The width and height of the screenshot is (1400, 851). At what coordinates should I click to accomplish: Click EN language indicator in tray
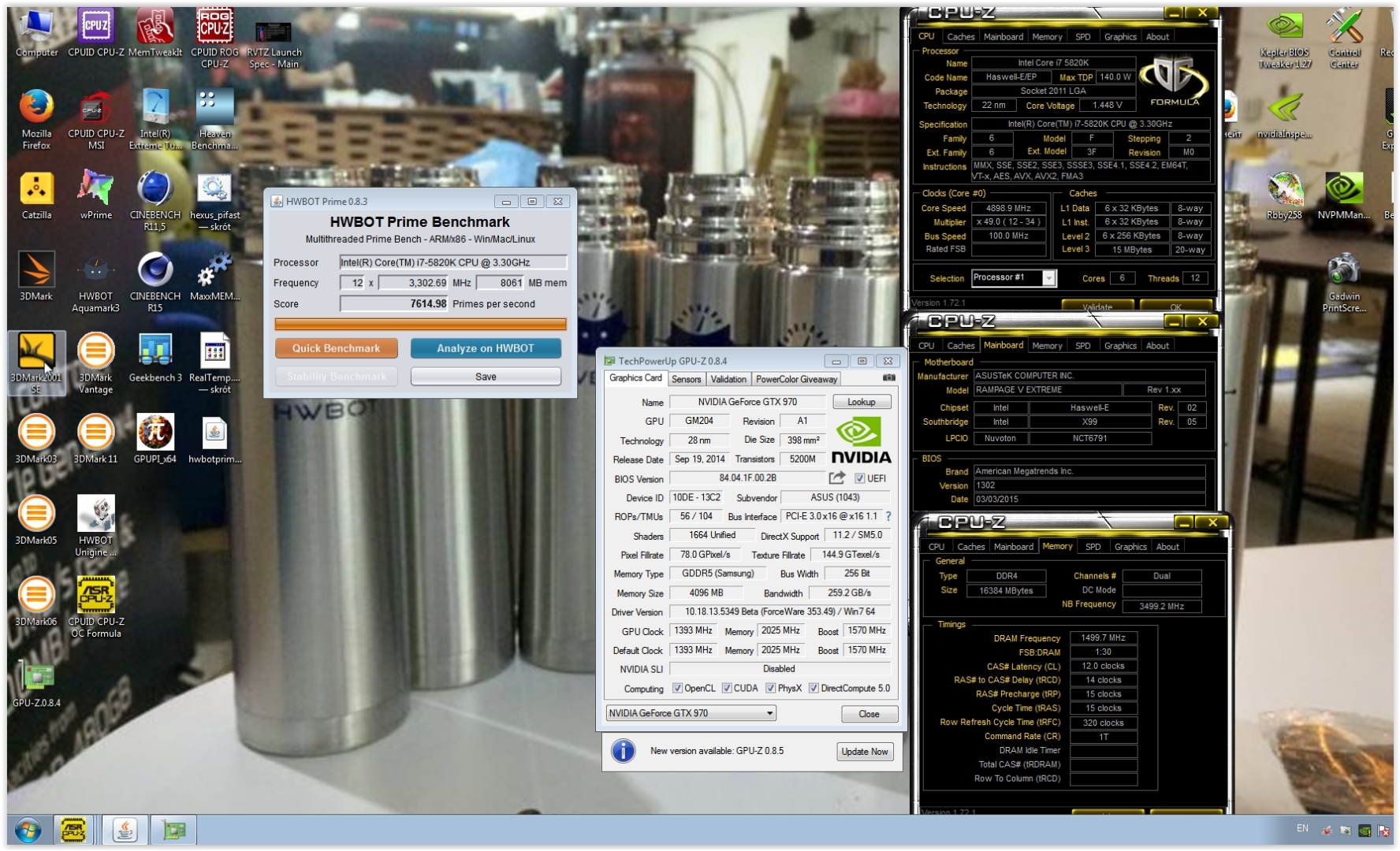pos(1302,828)
